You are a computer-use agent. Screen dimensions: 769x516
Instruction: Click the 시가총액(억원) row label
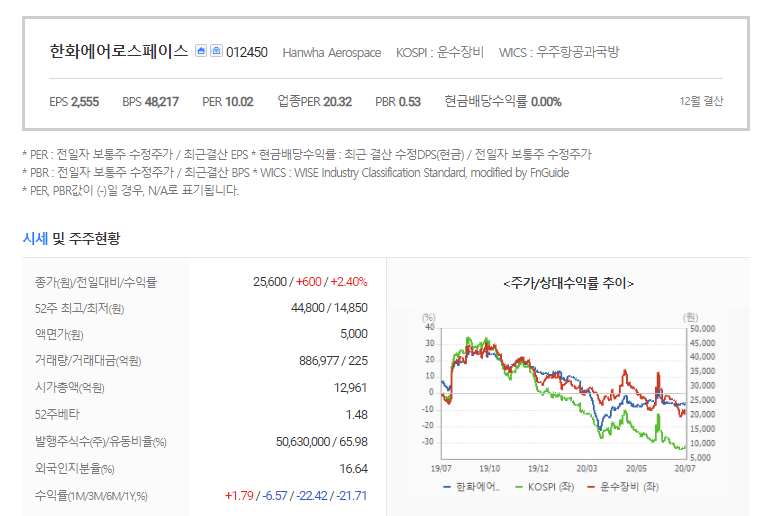coord(70,387)
